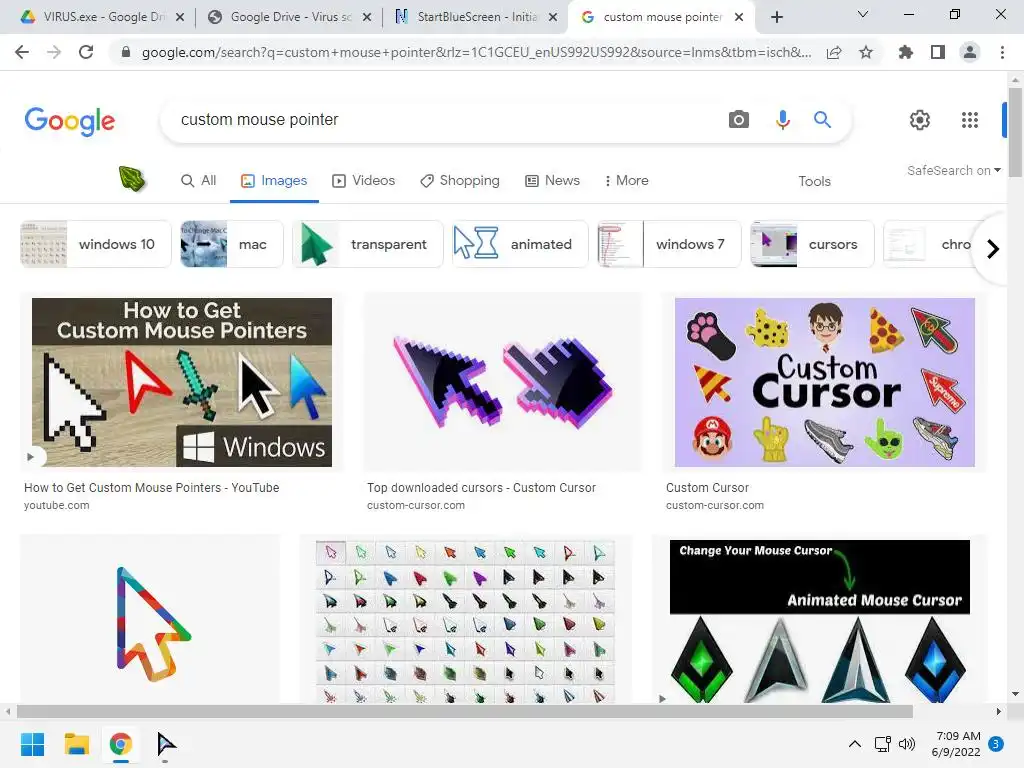Viewport: 1024px width, 768px height.
Task: Open notifications badge showing 3
Action: (x=996, y=744)
